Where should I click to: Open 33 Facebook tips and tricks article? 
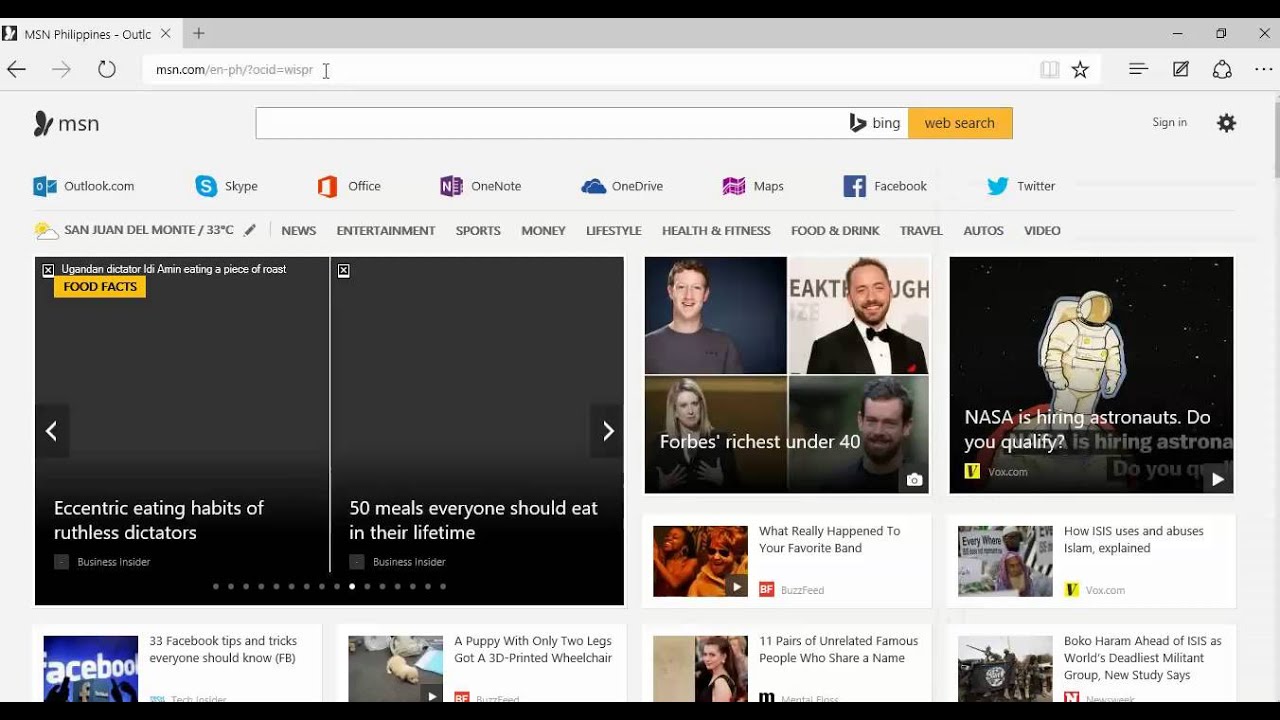pos(223,650)
